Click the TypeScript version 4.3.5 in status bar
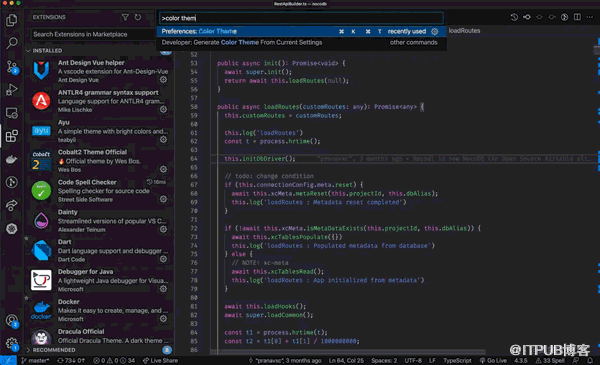The image size is (600, 365). [x=521, y=360]
